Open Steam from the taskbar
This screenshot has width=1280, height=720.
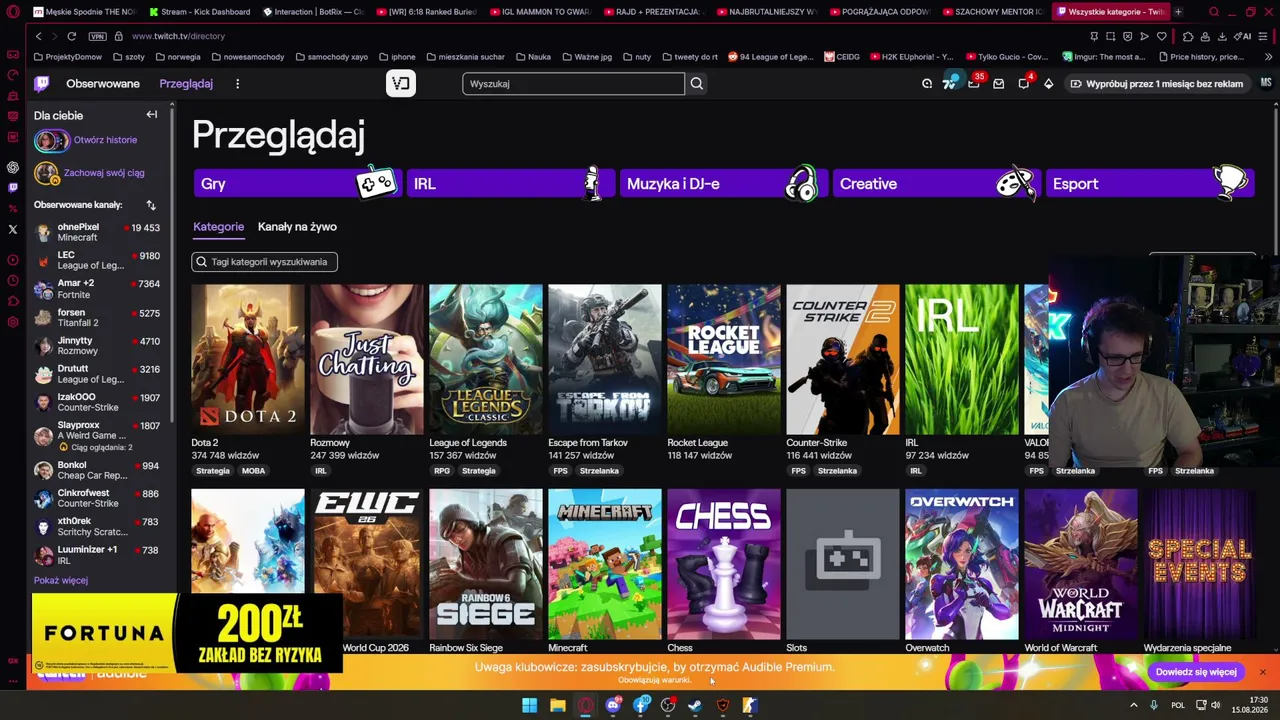(695, 705)
